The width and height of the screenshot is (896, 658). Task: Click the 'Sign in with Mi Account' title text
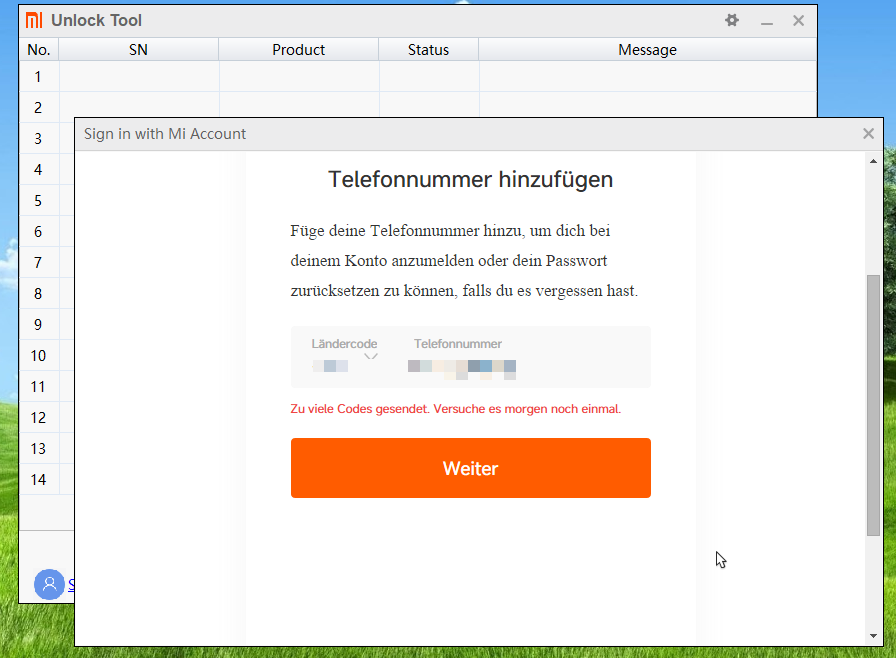click(165, 134)
